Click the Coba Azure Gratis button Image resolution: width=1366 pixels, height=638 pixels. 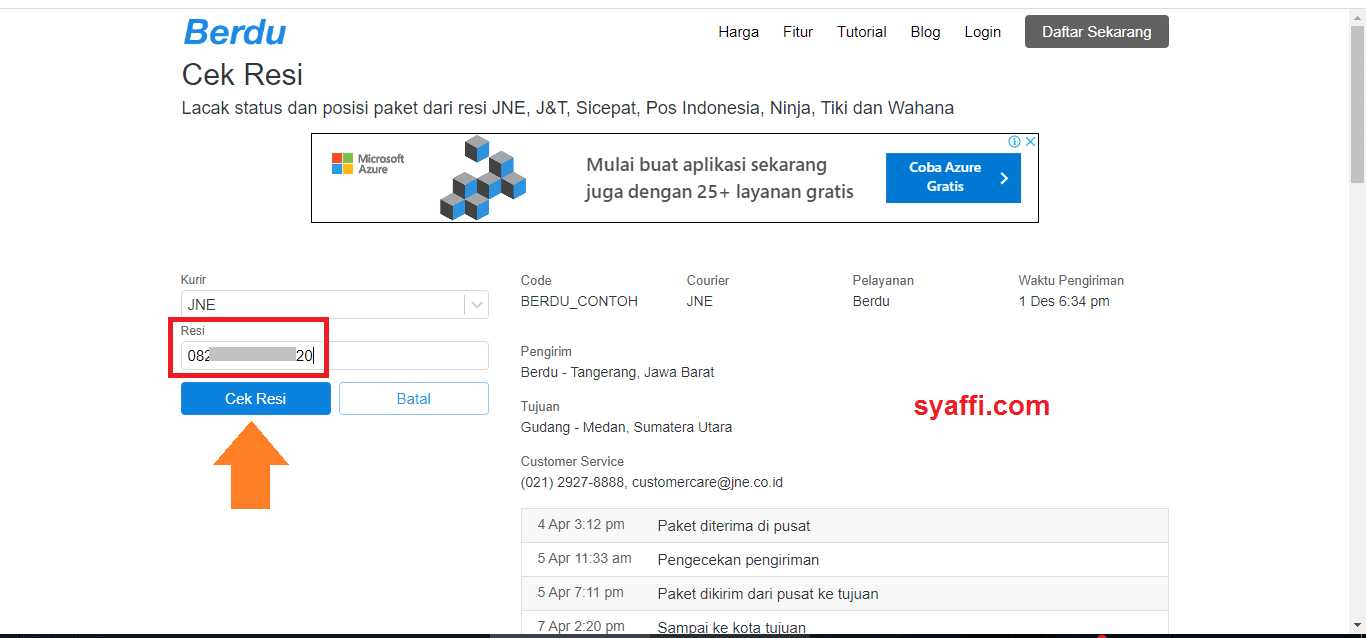953,178
